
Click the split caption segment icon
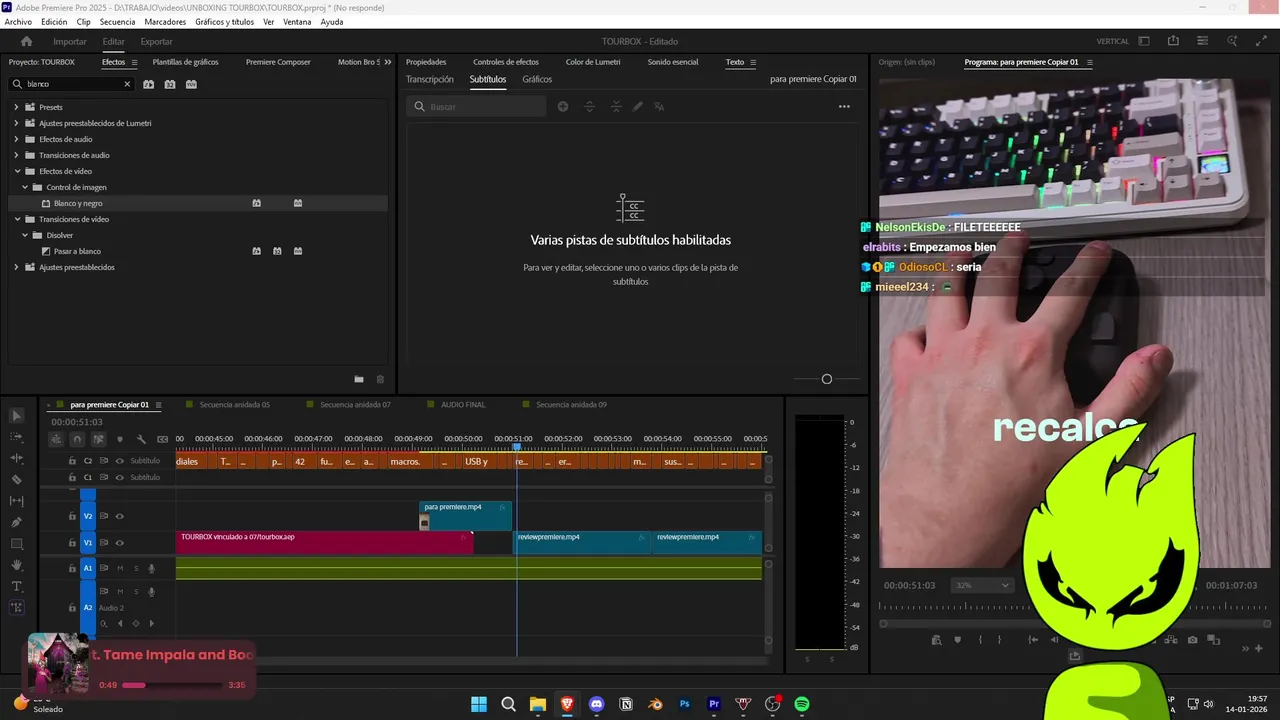point(589,107)
